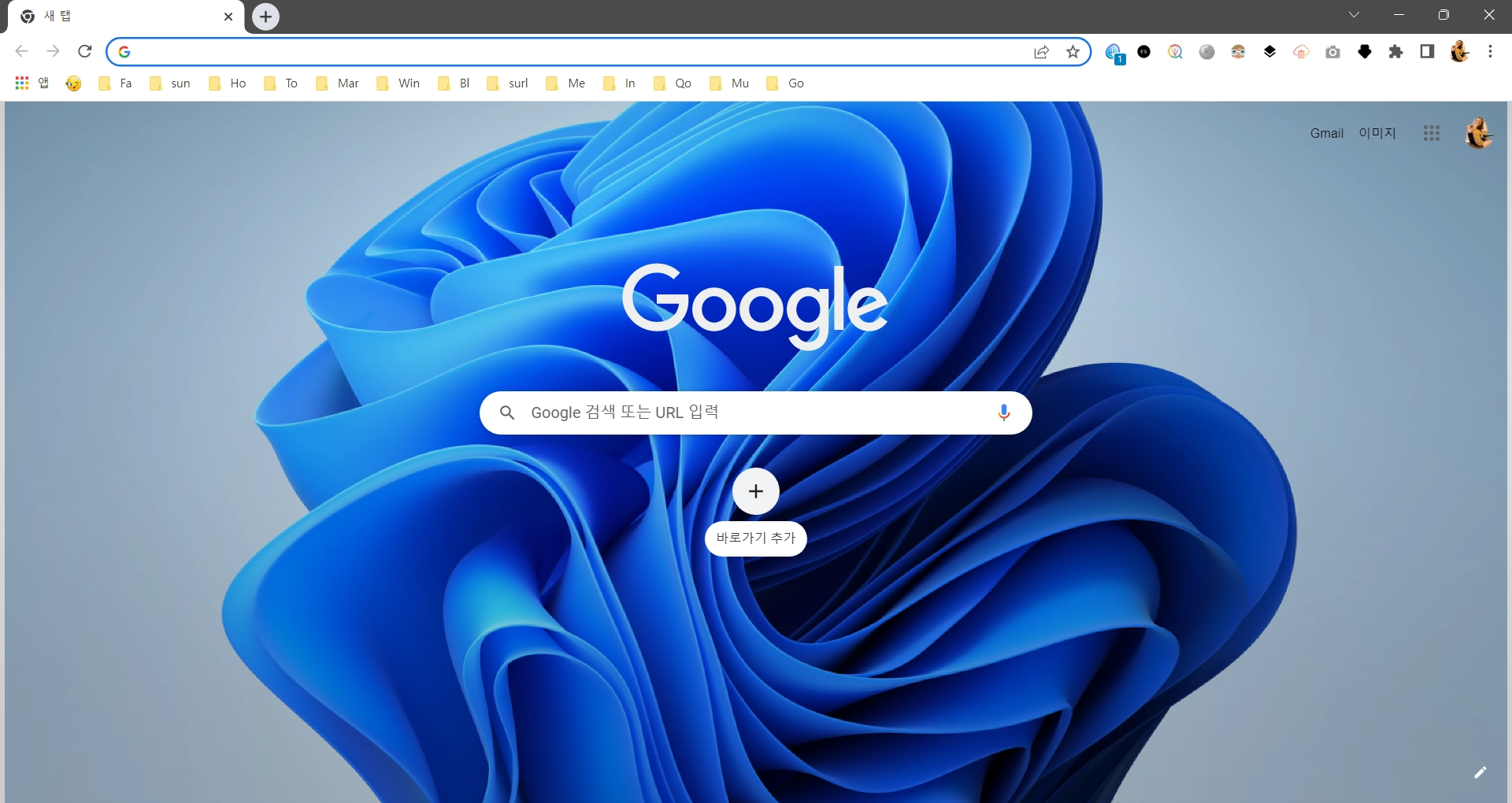Open the tab search dropdown arrow
The image size is (1512, 803).
[x=1354, y=15]
